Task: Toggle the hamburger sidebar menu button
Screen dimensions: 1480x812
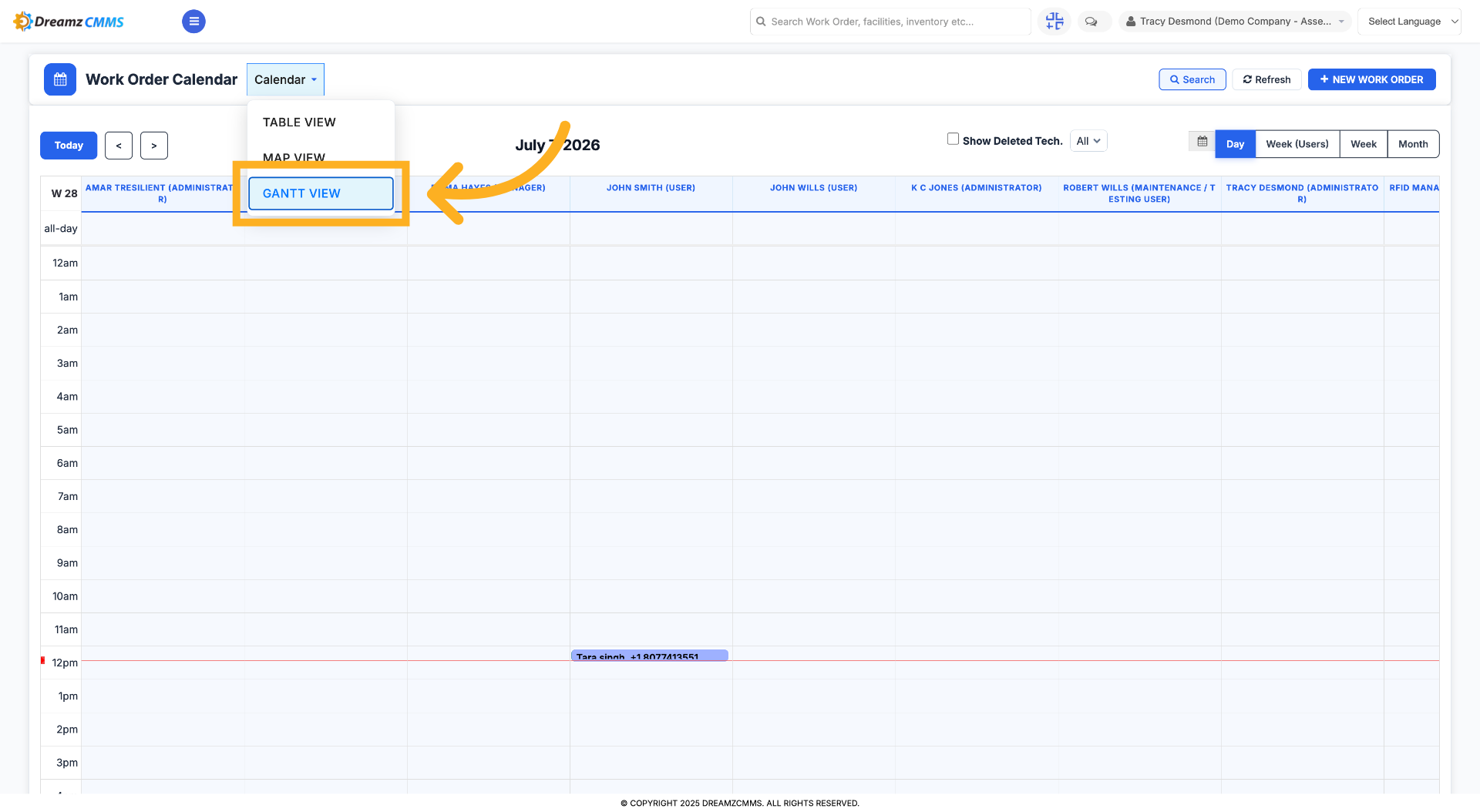Action: tap(193, 22)
